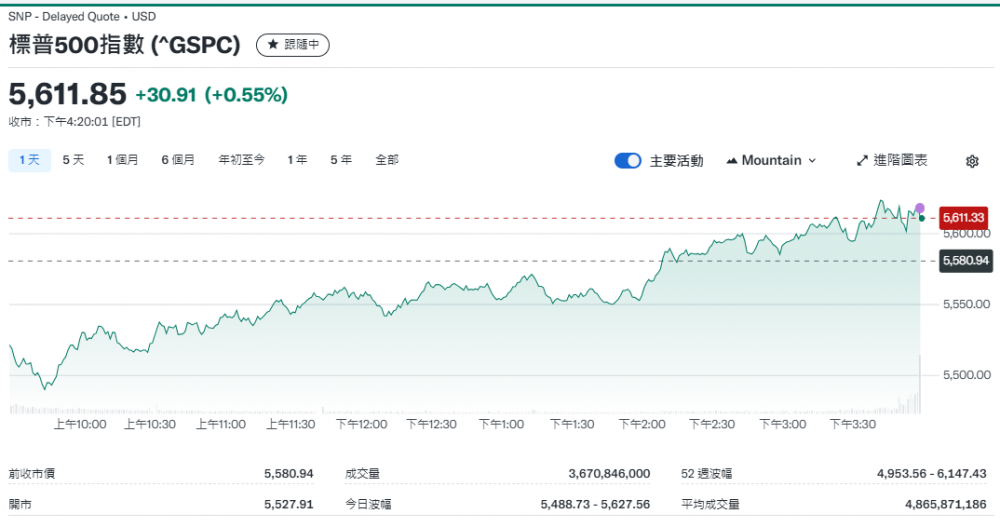1000x527 pixels.
Task: Open the 進階圖表 advanced chart view
Action: tap(892, 160)
